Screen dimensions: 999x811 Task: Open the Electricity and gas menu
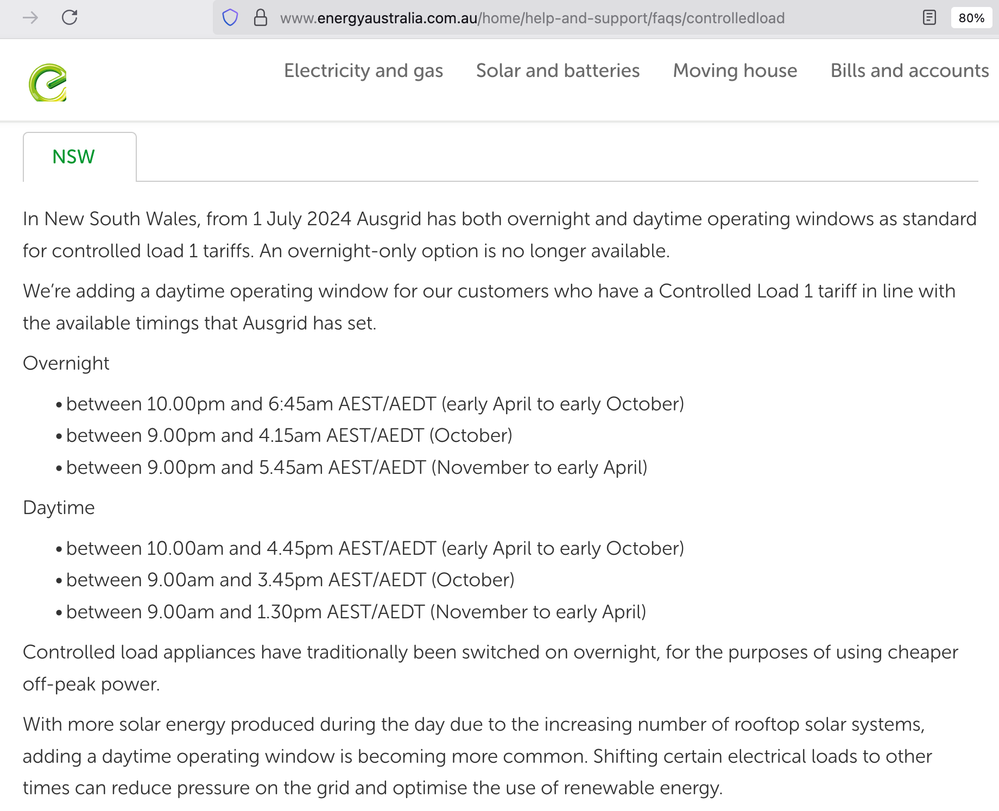coord(363,70)
